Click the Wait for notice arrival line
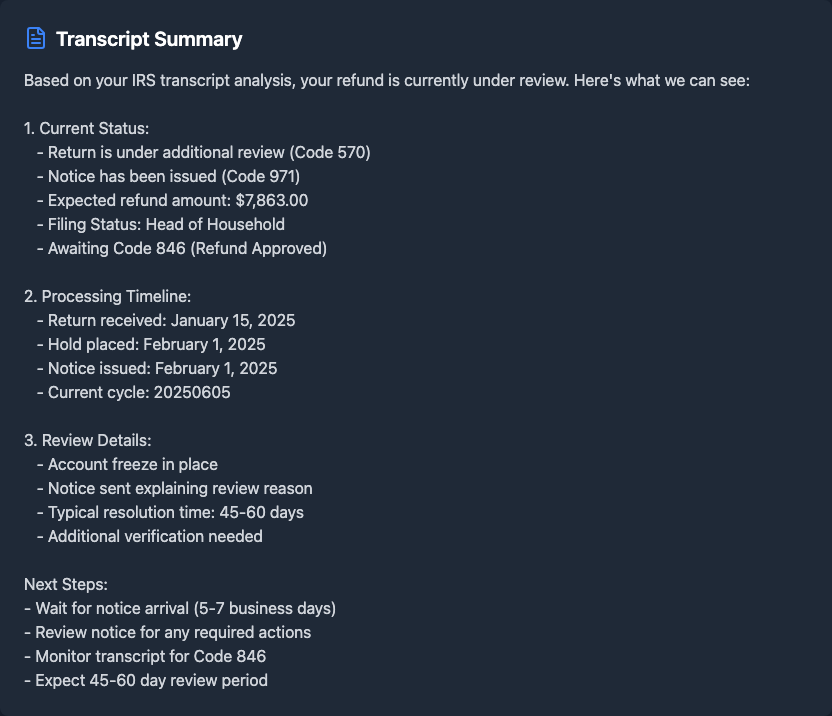 click(x=185, y=608)
